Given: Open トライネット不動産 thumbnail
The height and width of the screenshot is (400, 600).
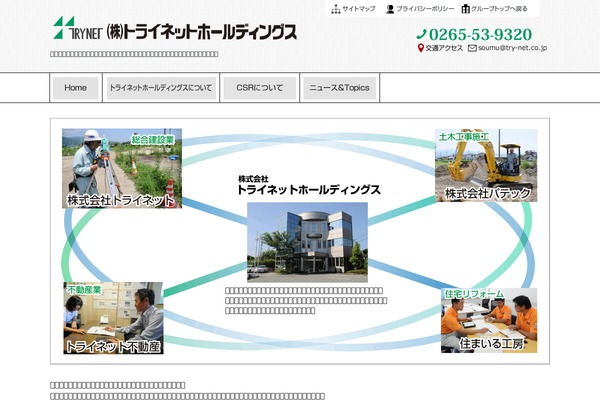Looking at the screenshot, I should (x=113, y=318).
